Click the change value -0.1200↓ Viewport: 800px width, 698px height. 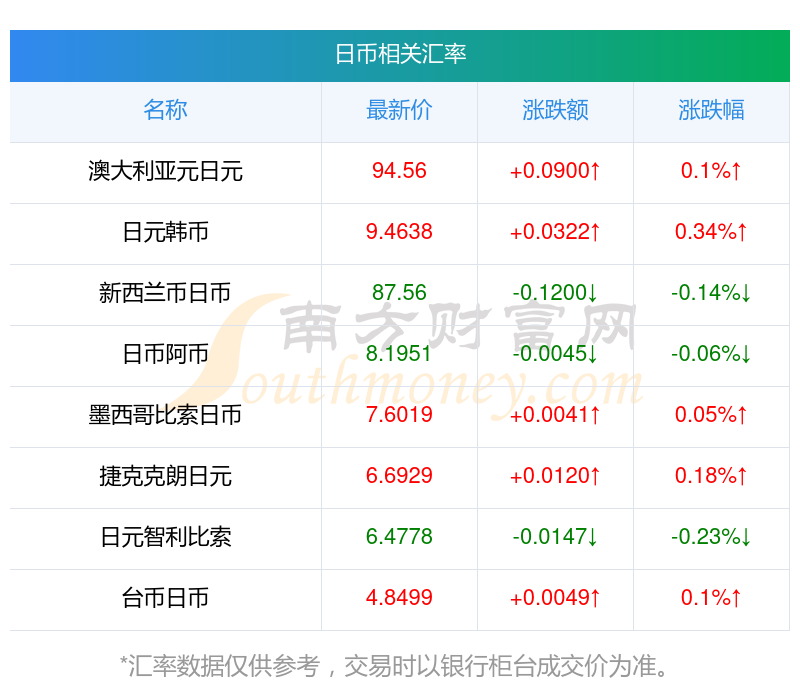tap(555, 293)
